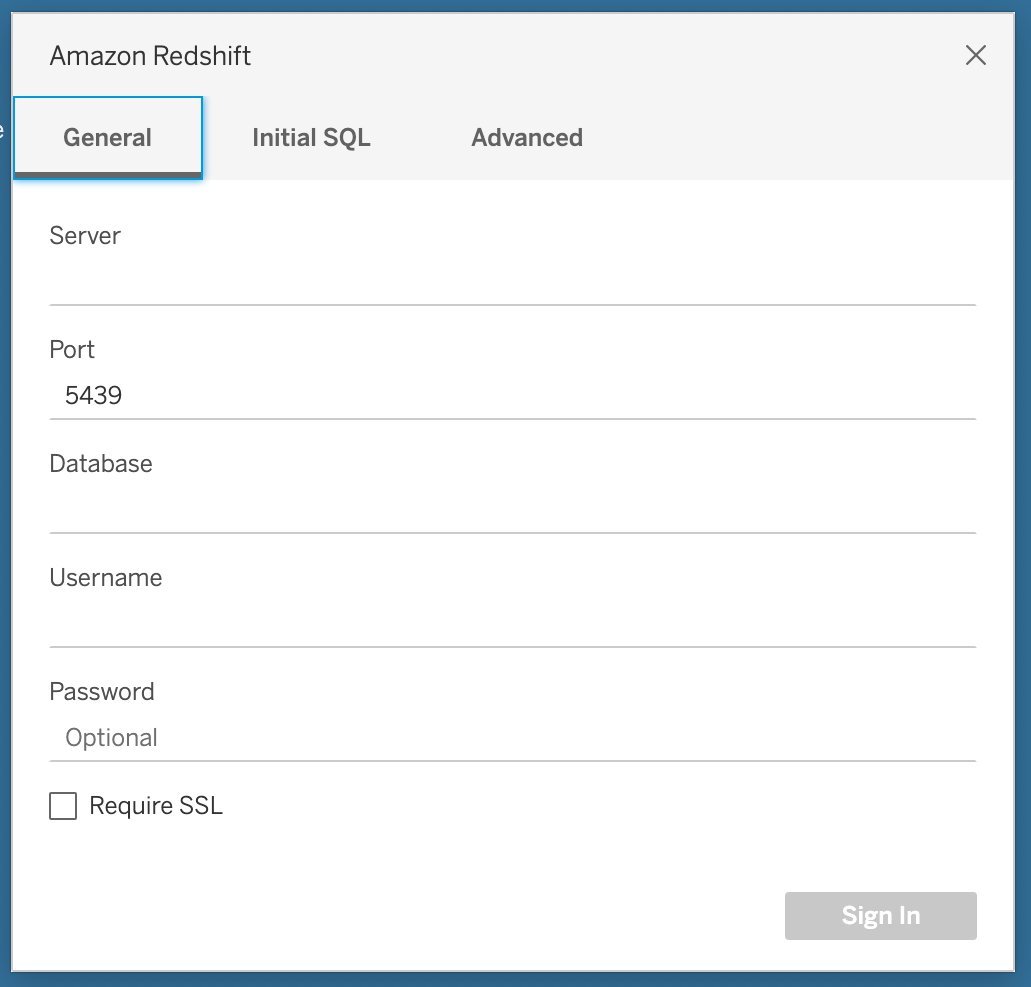This screenshot has height=987, width=1031.
Task: Switch to the Initial SQL tab
Action: (x=311, y=137)
